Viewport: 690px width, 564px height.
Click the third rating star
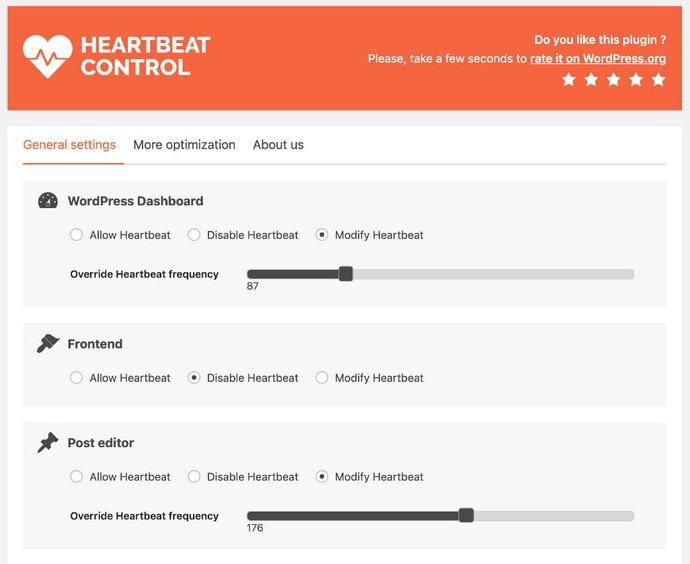tap(613, 80)
